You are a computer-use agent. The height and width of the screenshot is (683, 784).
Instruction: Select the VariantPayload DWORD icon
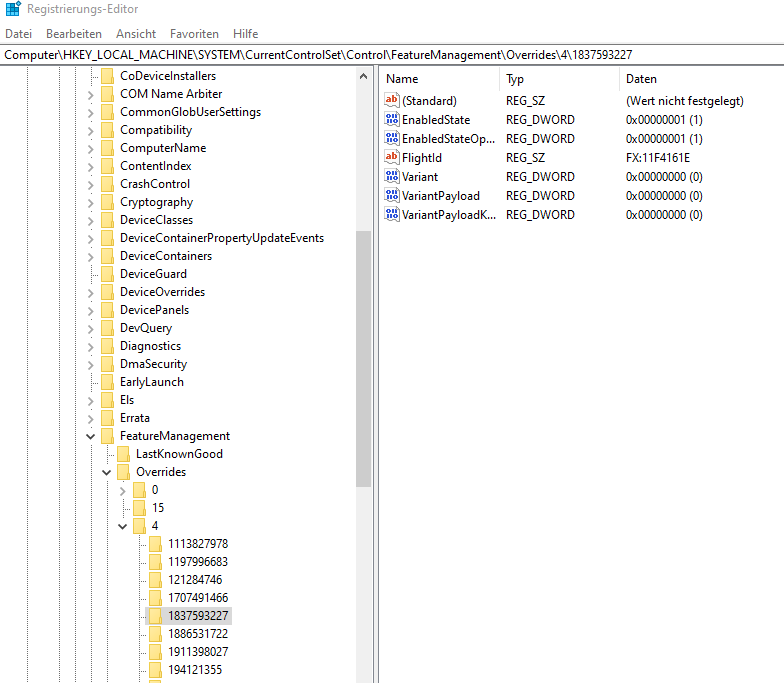(x=392, y=195)
